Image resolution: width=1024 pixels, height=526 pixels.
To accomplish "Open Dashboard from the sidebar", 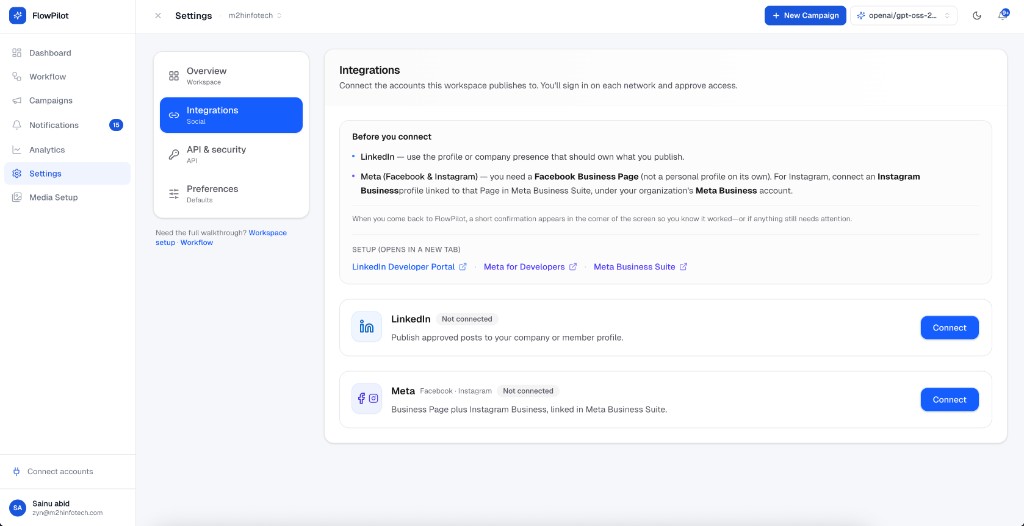I will pos(67,53).
